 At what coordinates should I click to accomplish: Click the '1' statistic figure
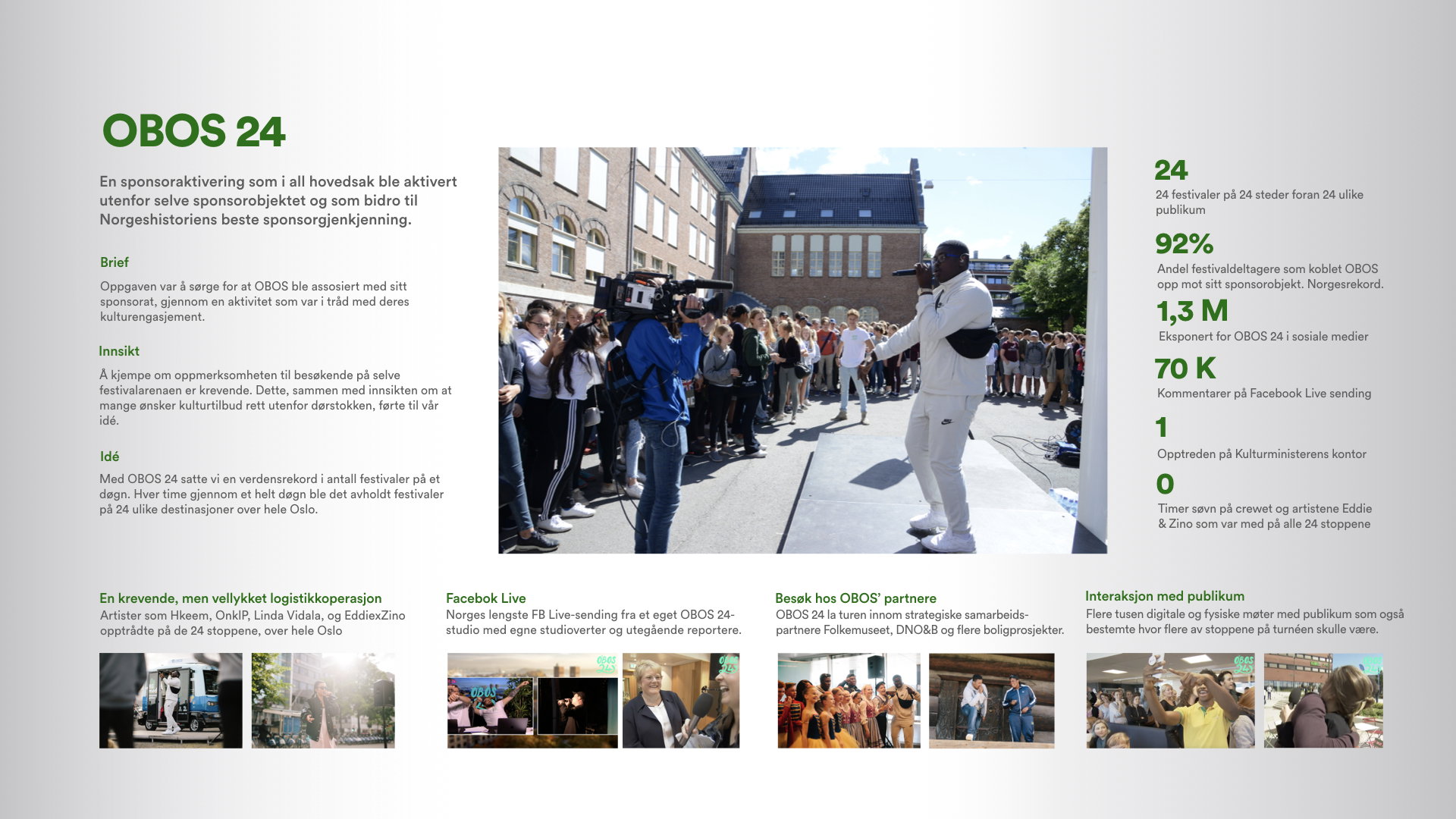1161,428
